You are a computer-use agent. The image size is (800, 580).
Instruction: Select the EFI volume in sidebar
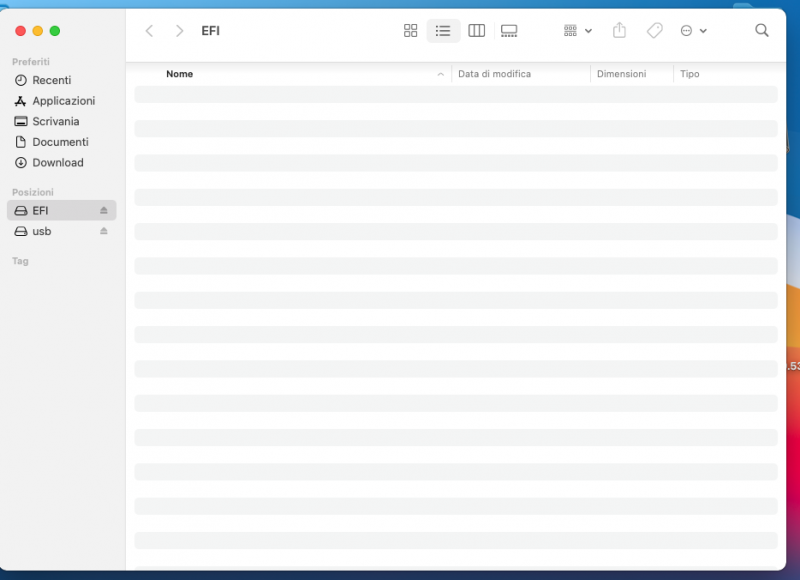pos(62,211)
